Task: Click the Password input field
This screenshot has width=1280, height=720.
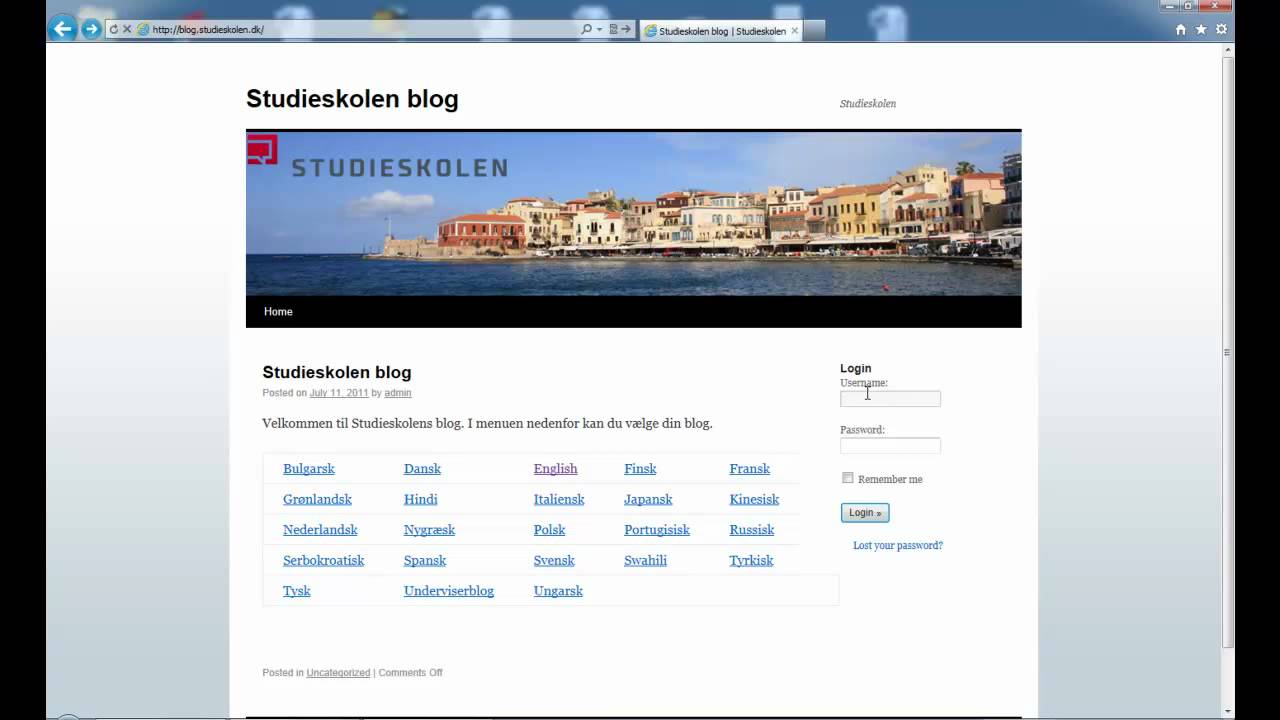Action: pyautogui.click(x=890, y=446)
